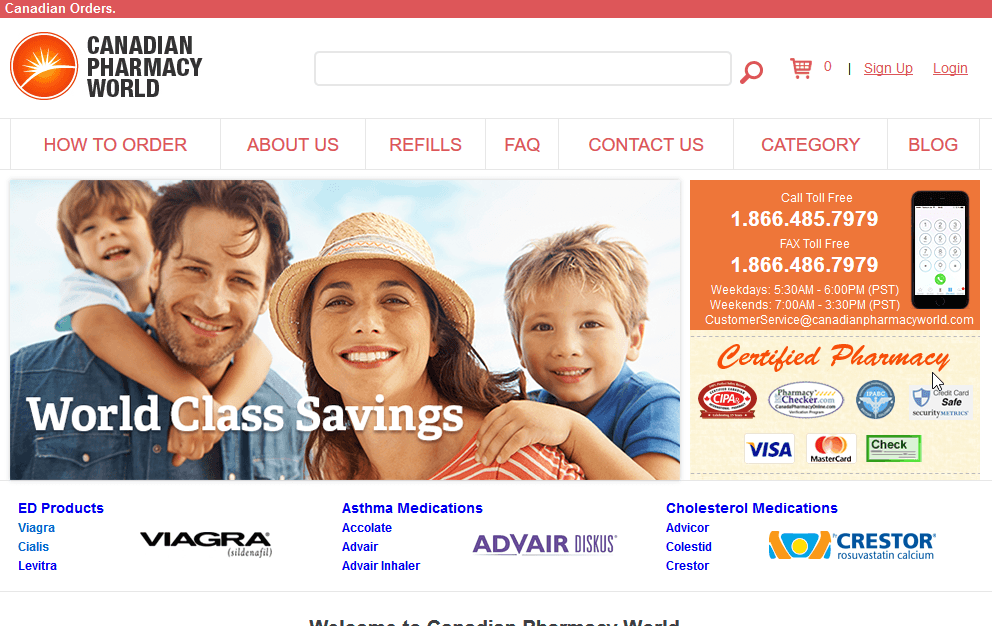
Task: Click the Canadian Pharmacy World sun logo
Action: 44,66
